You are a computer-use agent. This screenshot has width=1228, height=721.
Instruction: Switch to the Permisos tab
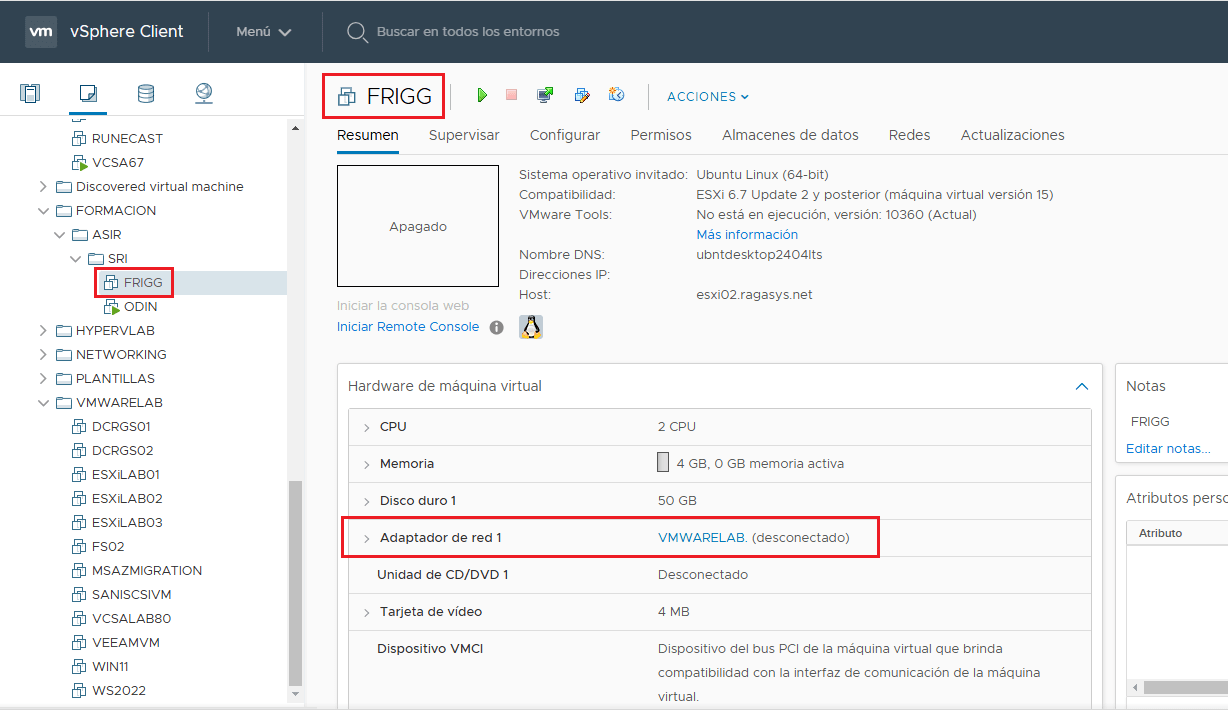click(x=661, y=135)
